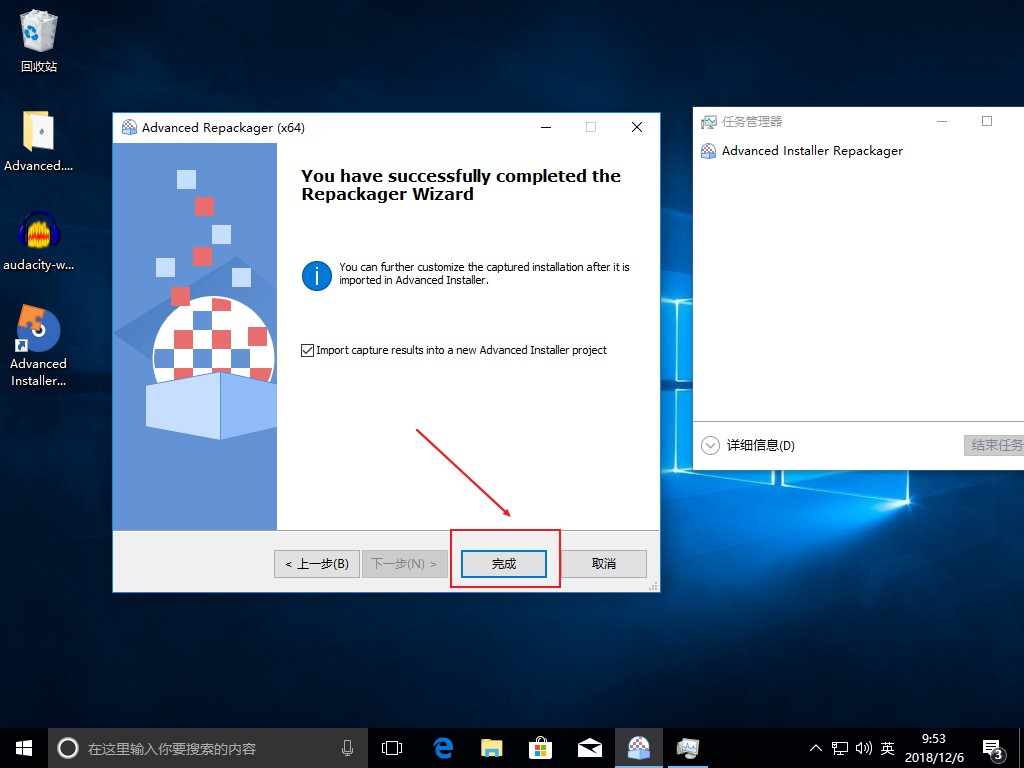
Task: Click the blue information icon in wizard
Action: tap(317, 276)
